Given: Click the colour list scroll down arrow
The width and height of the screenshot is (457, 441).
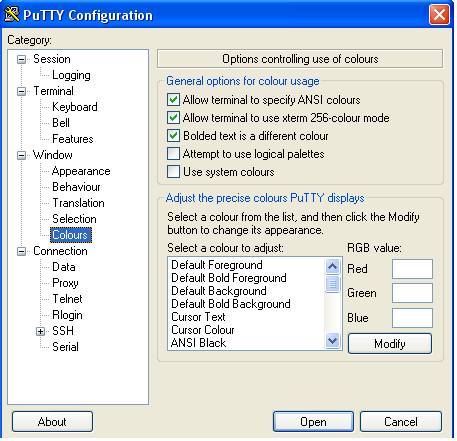Looking at the screenshot, I should pos(332,341).
